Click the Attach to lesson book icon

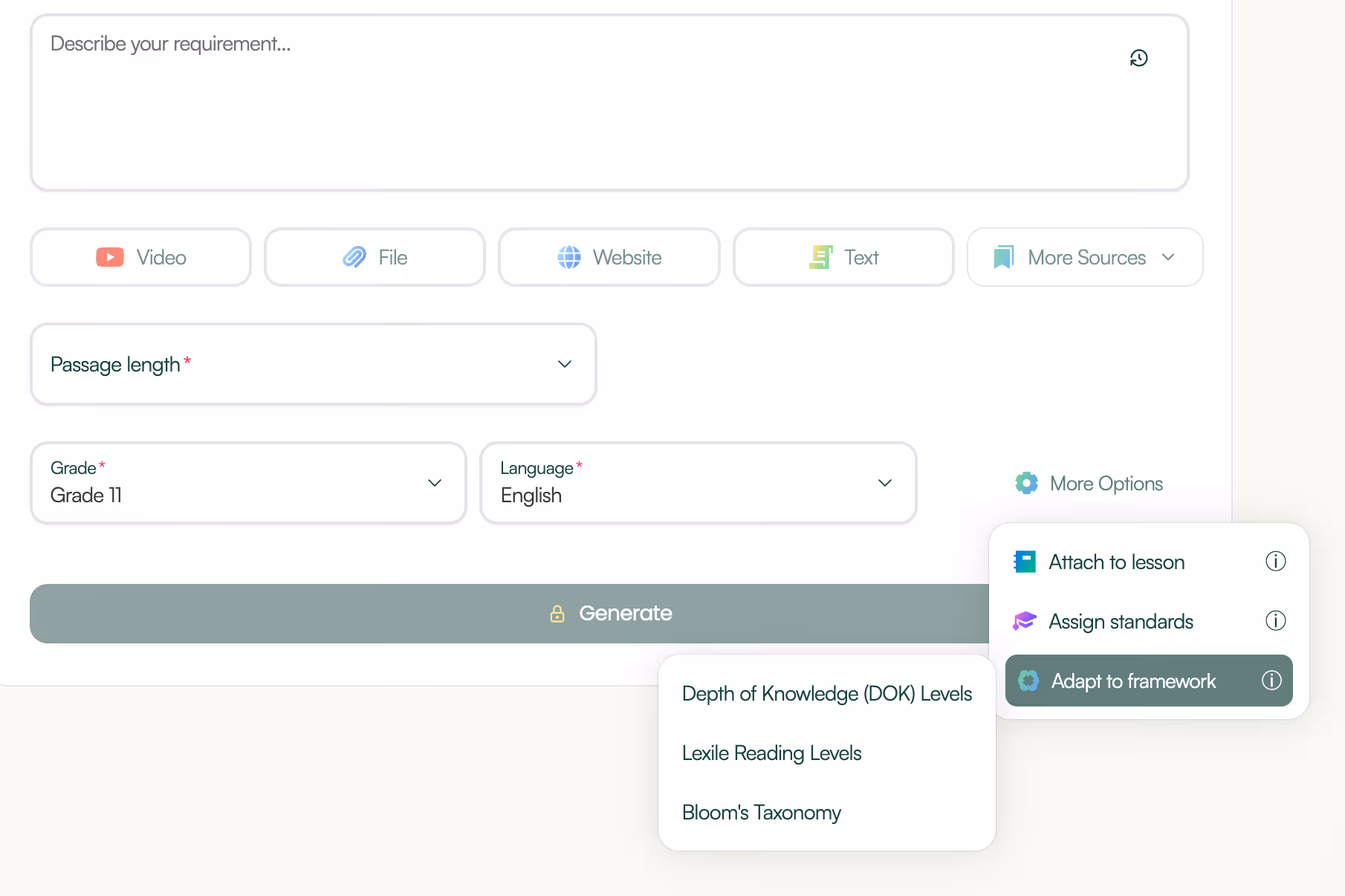[1025, 562]
